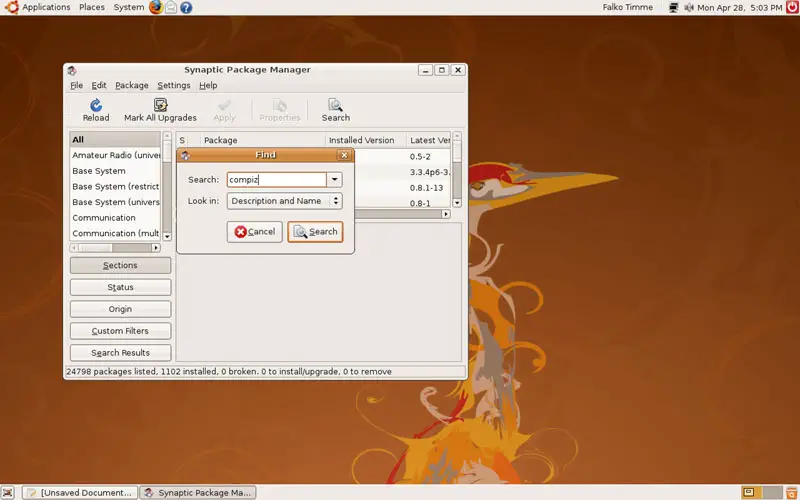This screenshot has height=500, width=800.
Task: Click the Falko Timme user name
Action: pos(628,7)
